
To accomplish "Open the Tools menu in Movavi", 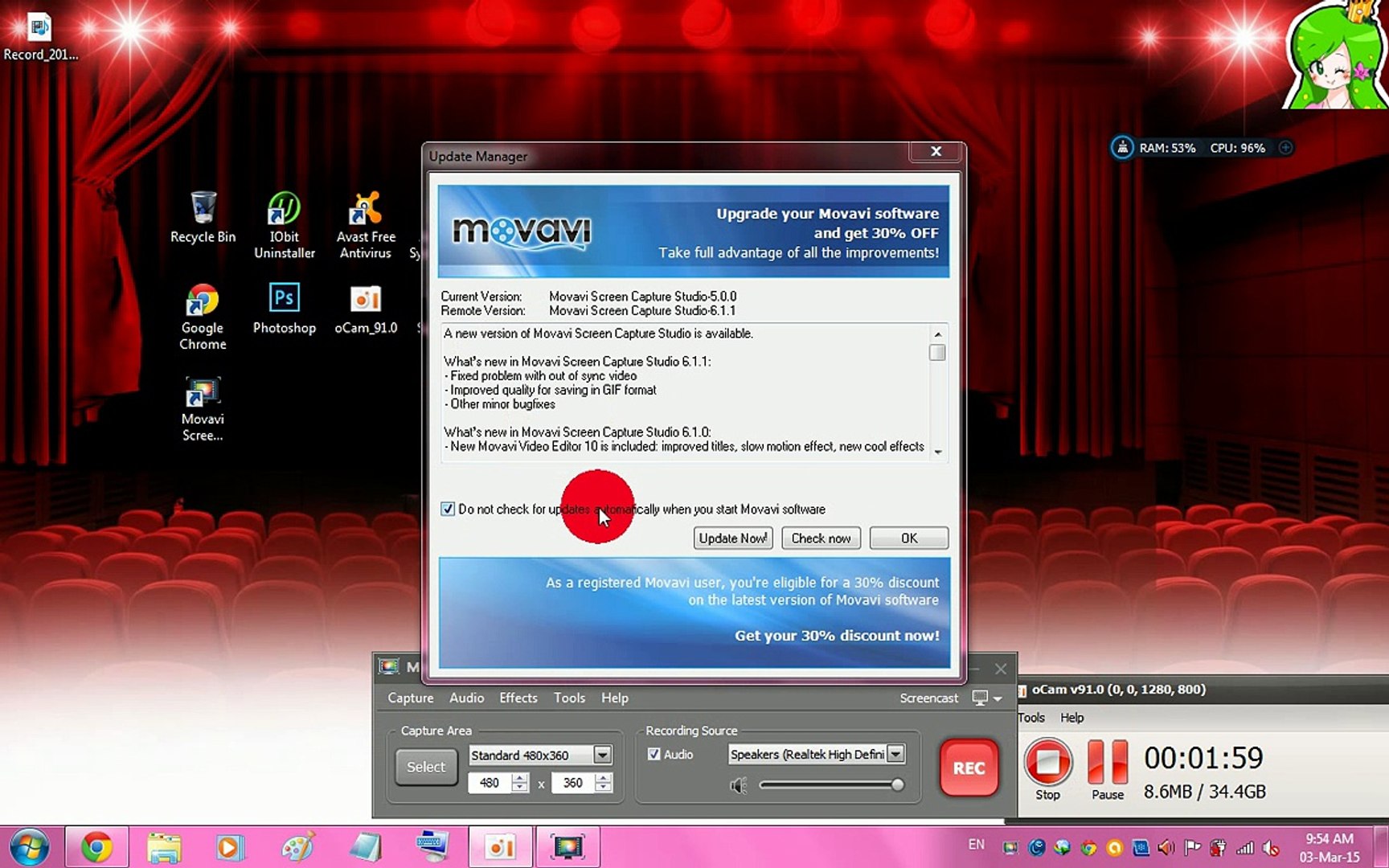I will (x=569, y=698).
